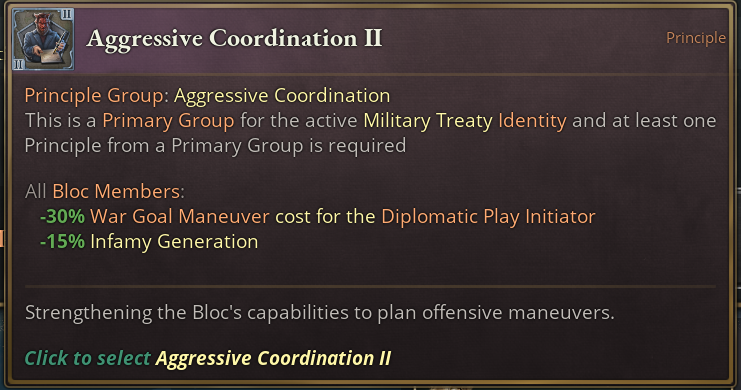Open the 'Primary Group' concept link
Viewport: 741px width, 390px height.
pyautogui.click(x=168, y=121)
